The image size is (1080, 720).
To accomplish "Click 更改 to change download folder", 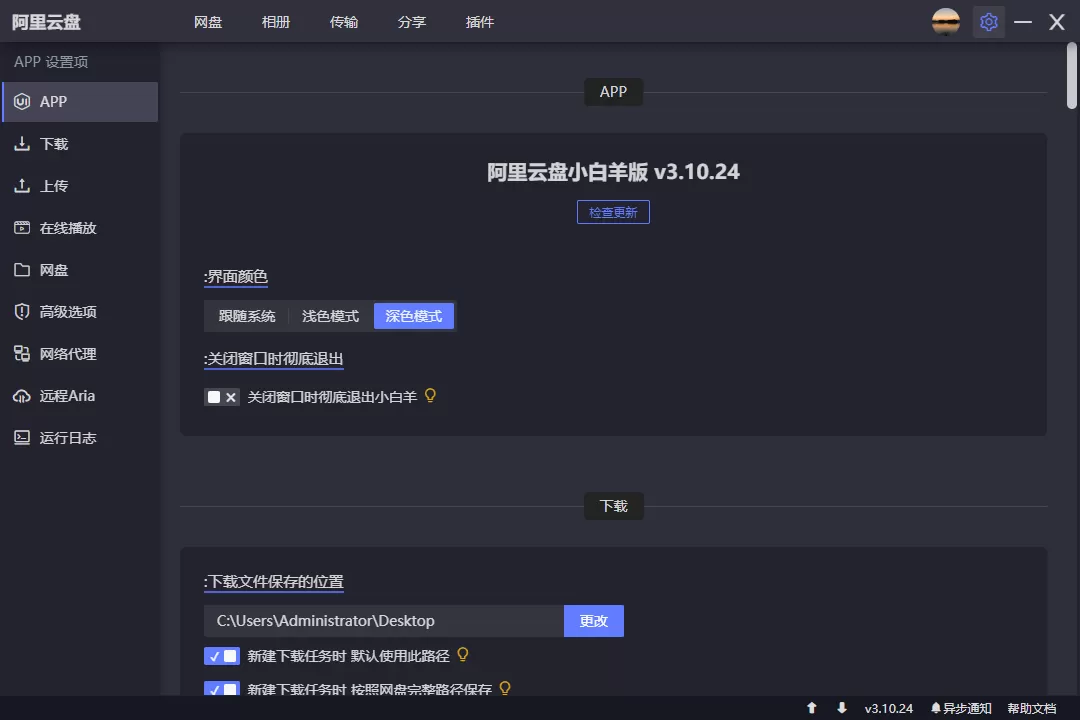I will pyautogui.click(x=594, y=620).
